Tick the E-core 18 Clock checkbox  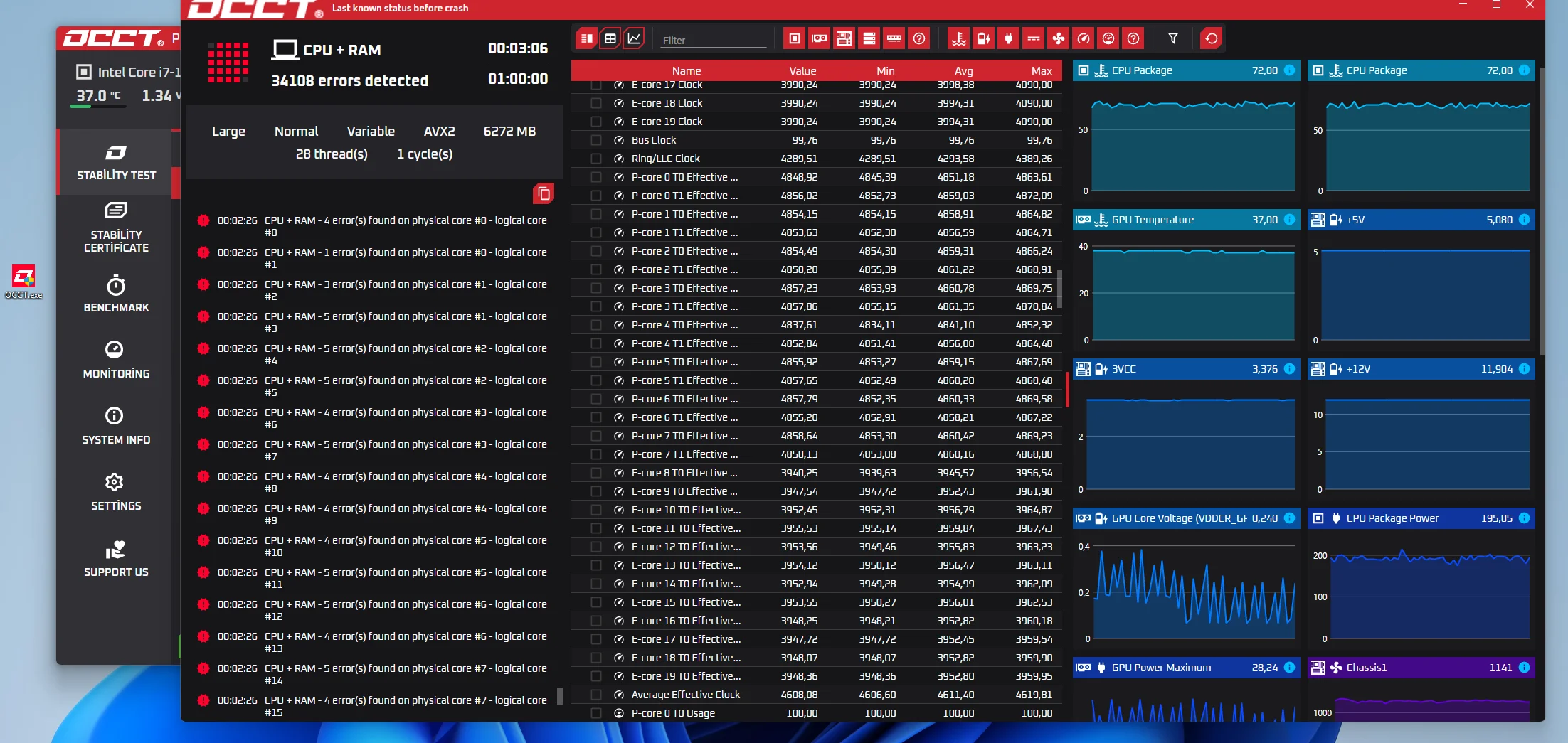click(x=596, y=103)
